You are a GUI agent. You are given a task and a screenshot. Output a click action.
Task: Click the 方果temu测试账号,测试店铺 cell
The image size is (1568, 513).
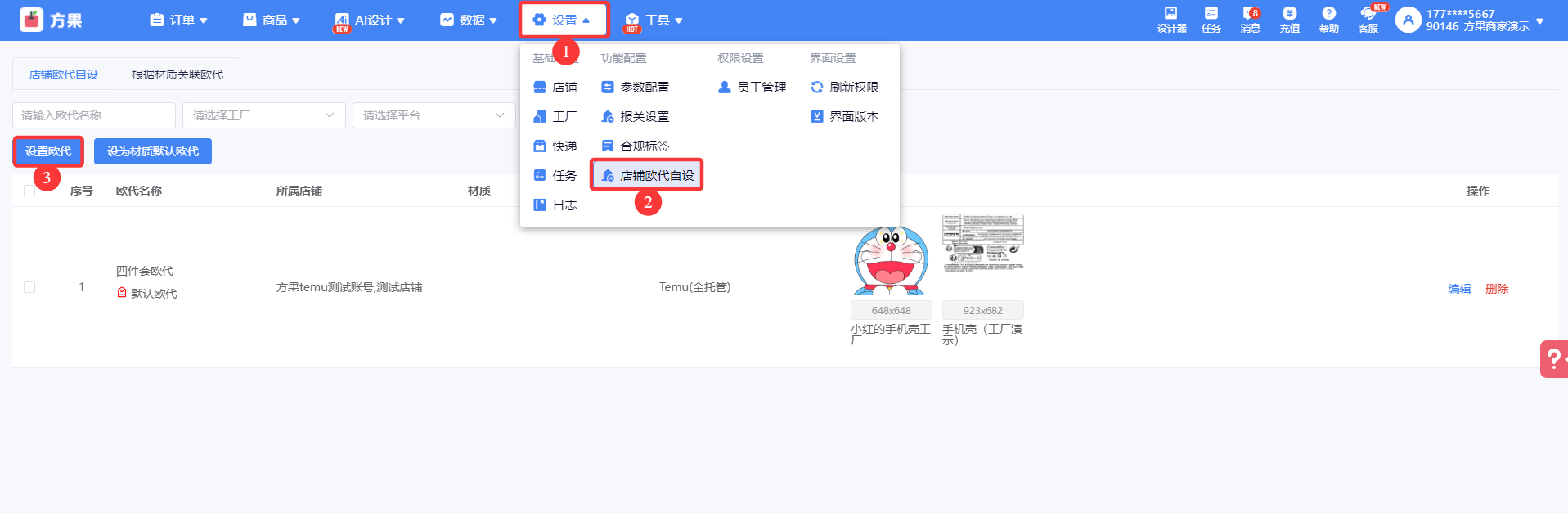click(x=349, y=287)
